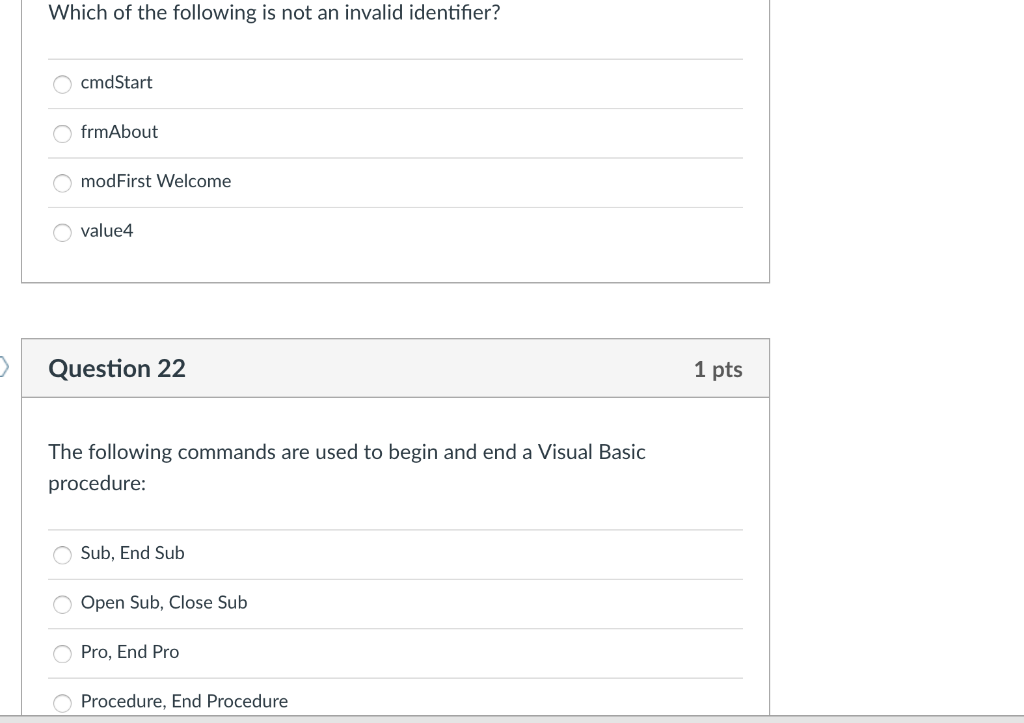Click the frmAbout answer label text
This screenshot has width=1024, height=723.
119,132
